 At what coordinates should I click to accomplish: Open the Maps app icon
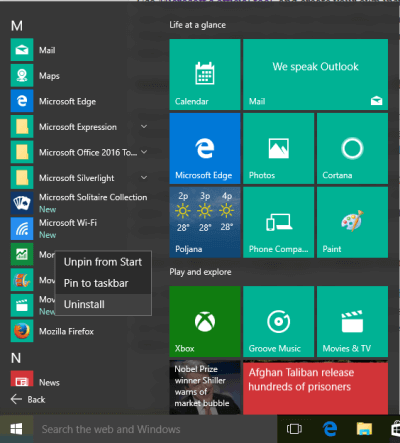click(x=22, y=76)
